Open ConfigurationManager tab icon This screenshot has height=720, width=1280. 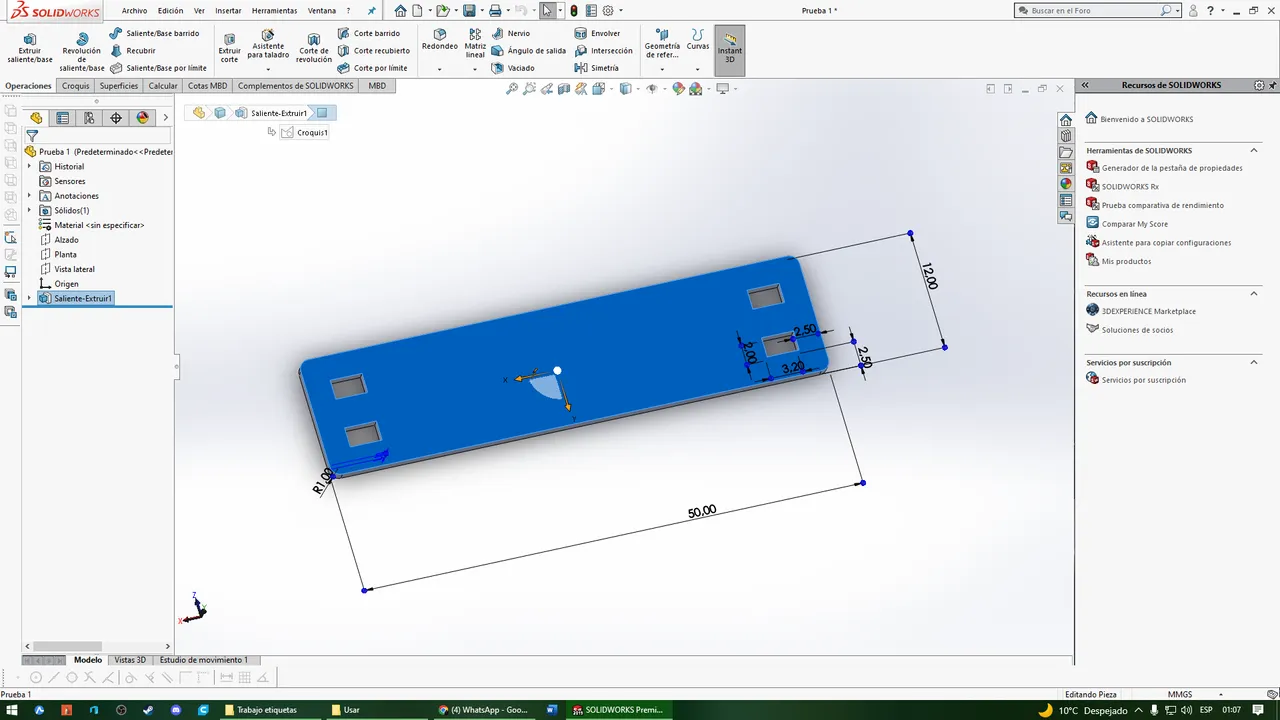(x=89, y=118)
